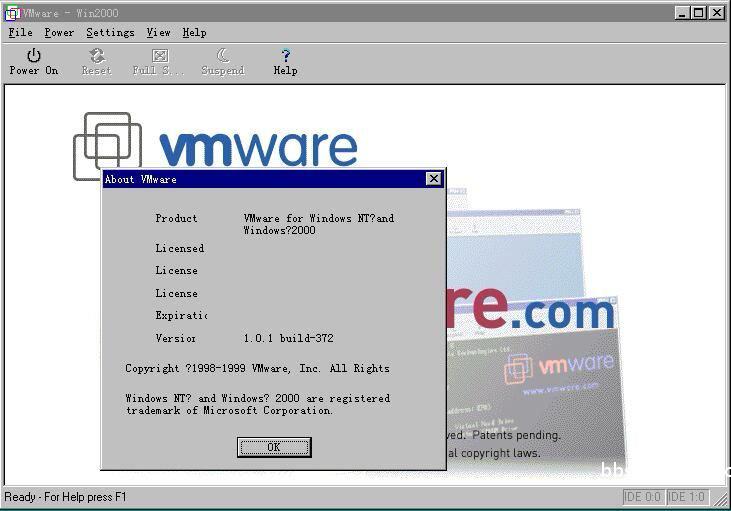Open the File menu
The image size is (731, 511).
pyautogui.click(x=21, y=33)
